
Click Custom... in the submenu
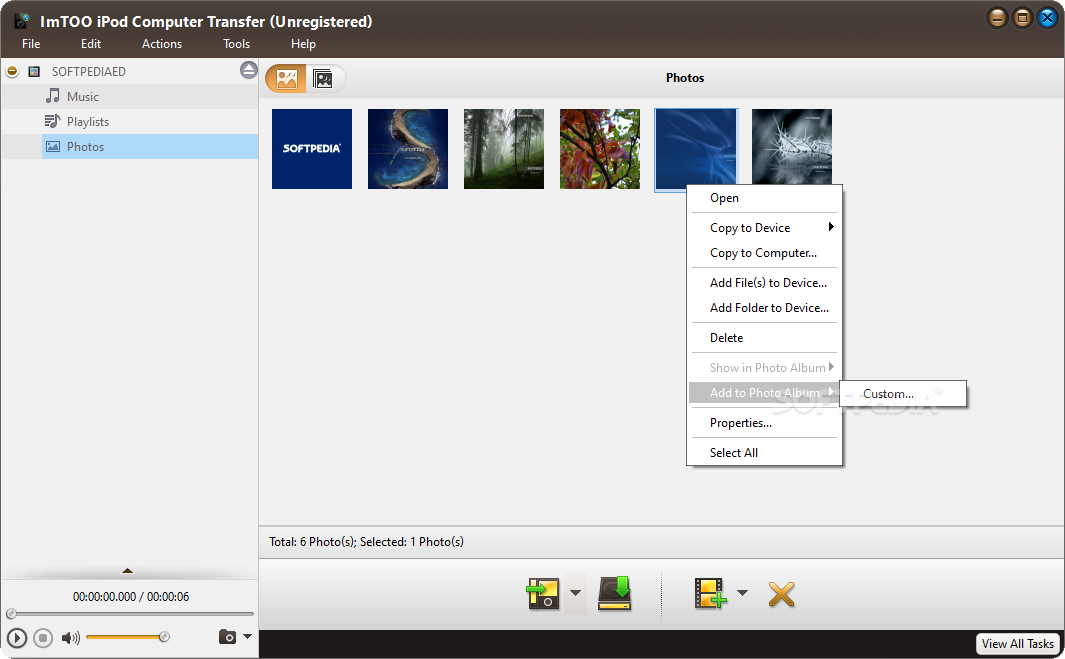click(x=903, y=393)
